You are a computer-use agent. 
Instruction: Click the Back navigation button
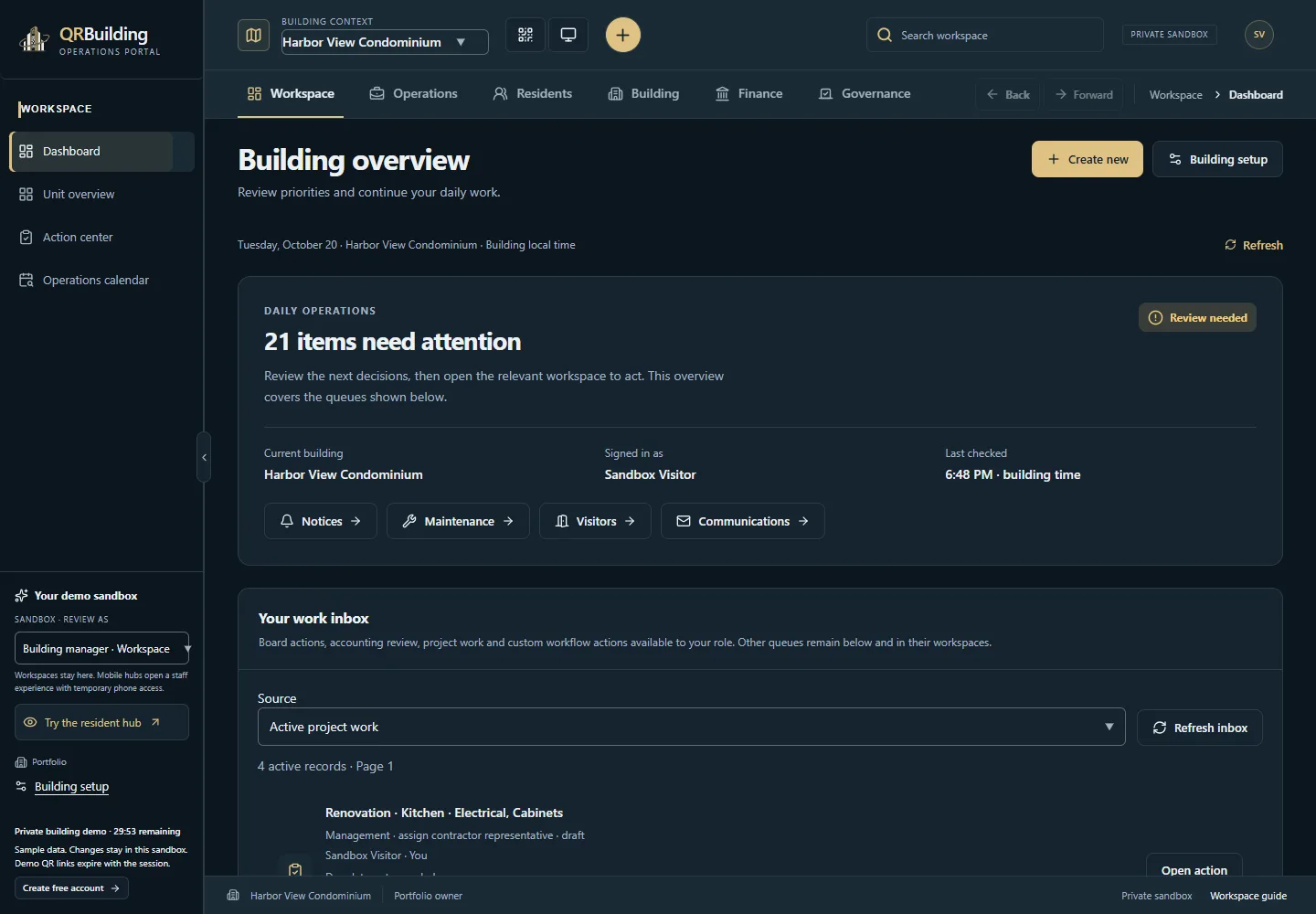[1008, 94]
